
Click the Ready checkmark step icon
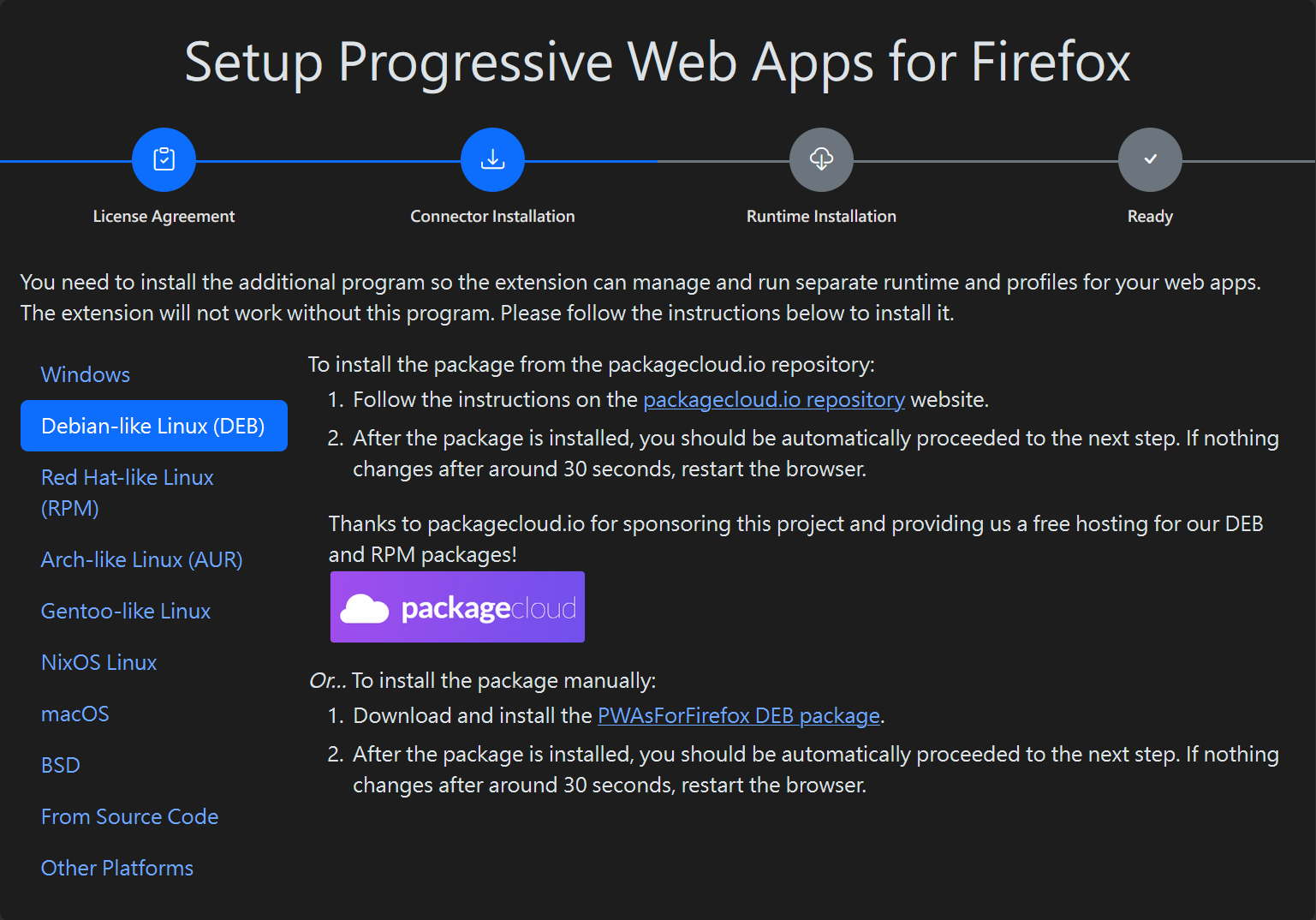(1150, 159)
